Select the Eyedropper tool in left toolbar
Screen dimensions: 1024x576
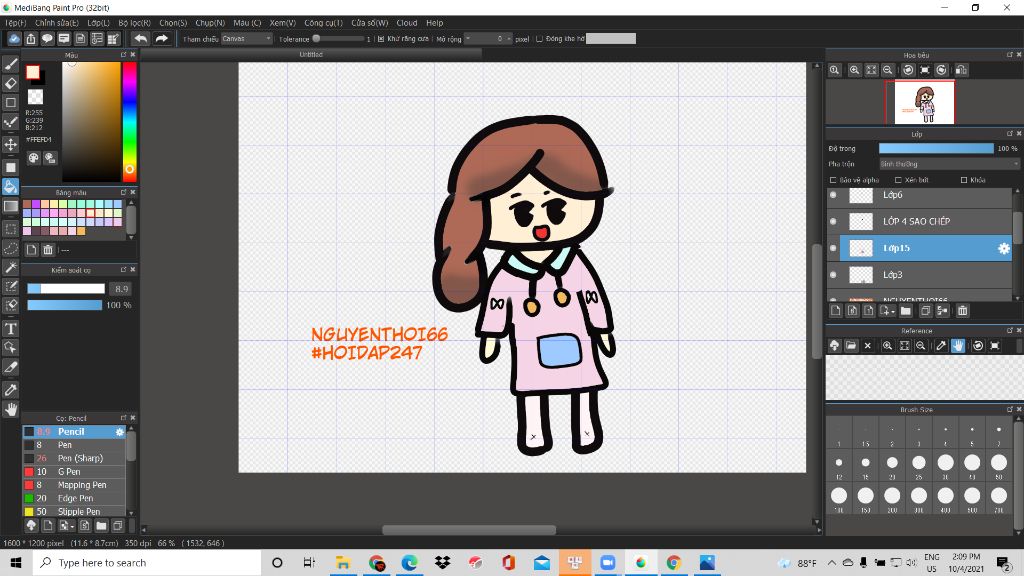point(10,390)
